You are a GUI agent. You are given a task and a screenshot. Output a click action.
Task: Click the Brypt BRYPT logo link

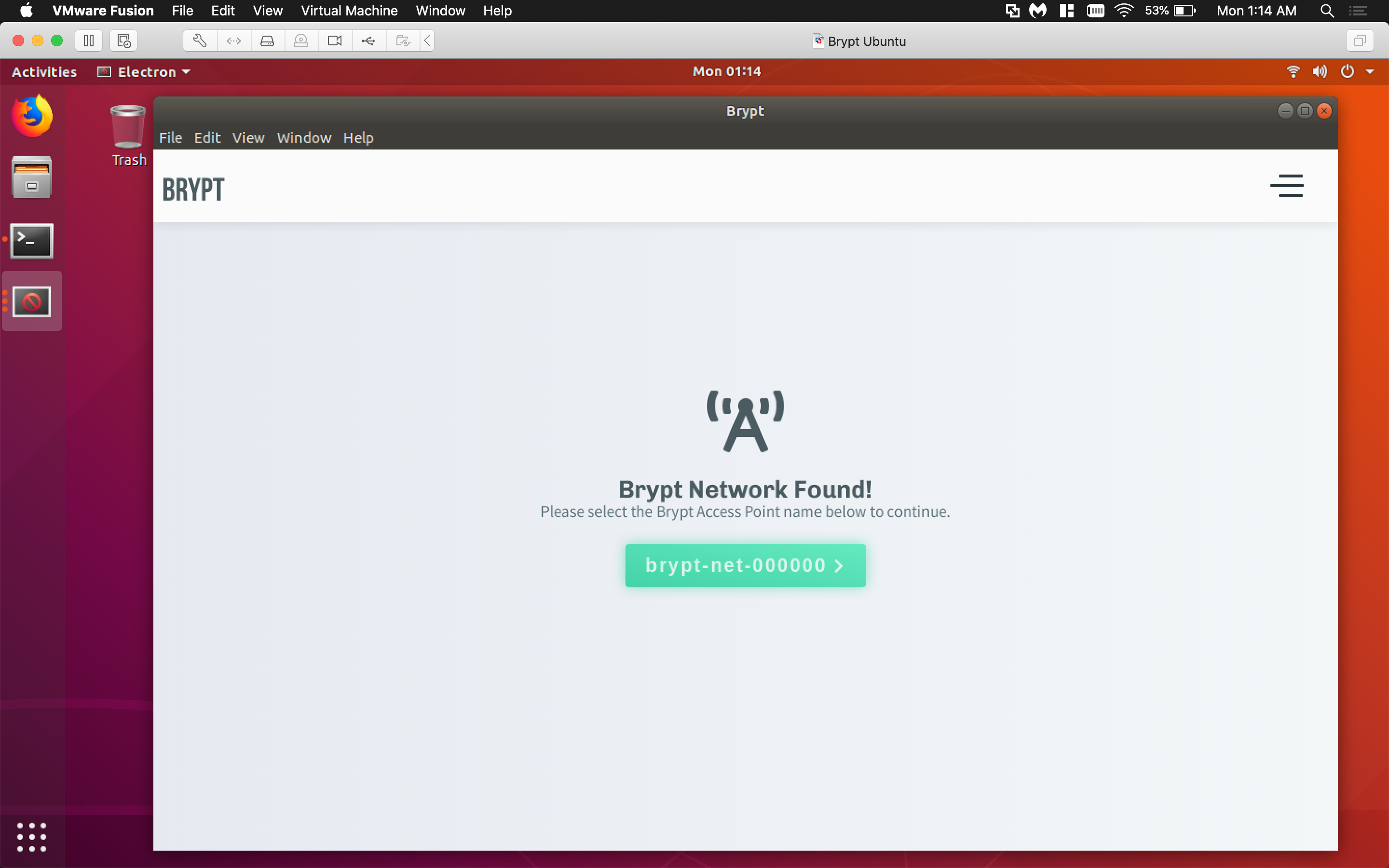[x=193, y=188]
